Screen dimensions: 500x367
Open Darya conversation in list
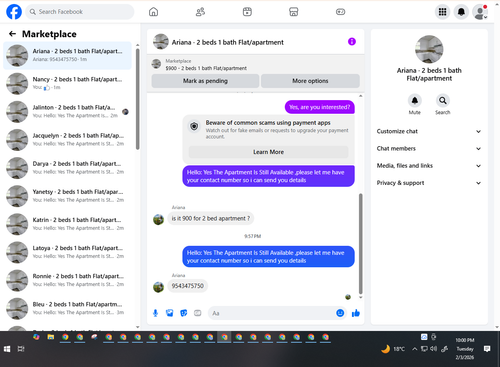coord(67,168)
